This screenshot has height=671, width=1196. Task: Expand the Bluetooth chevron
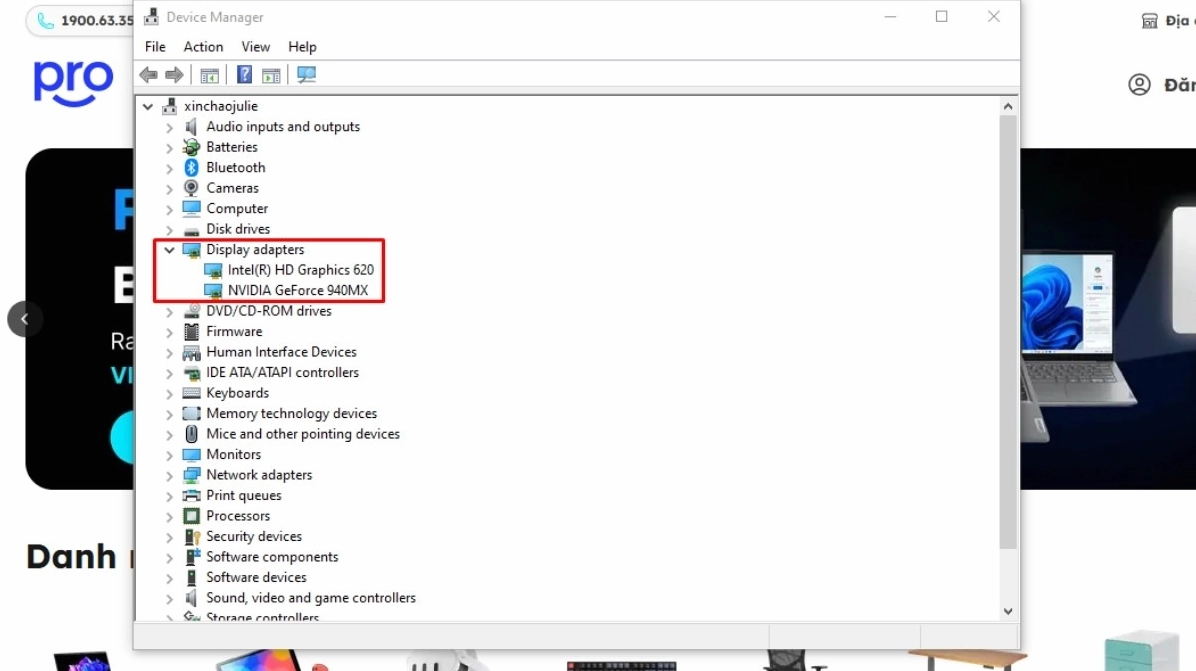pyautogui.click(x=169, y=169)
